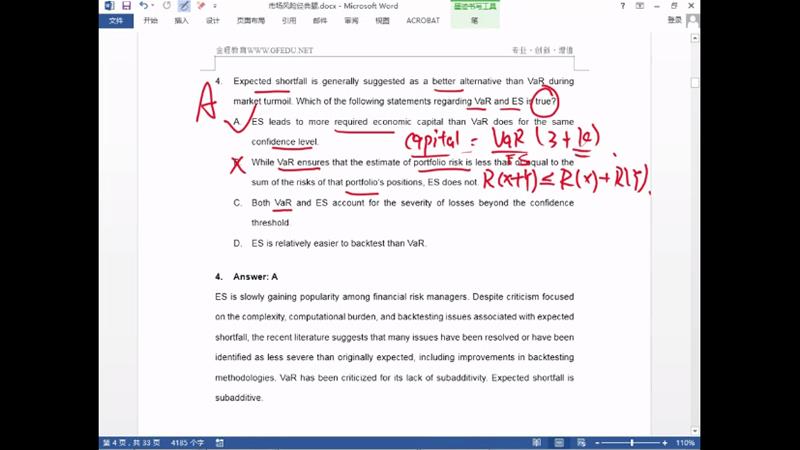Click the Redo/repeat icon
Viewport: 800px width, 450px height.
tap(167, 6)
